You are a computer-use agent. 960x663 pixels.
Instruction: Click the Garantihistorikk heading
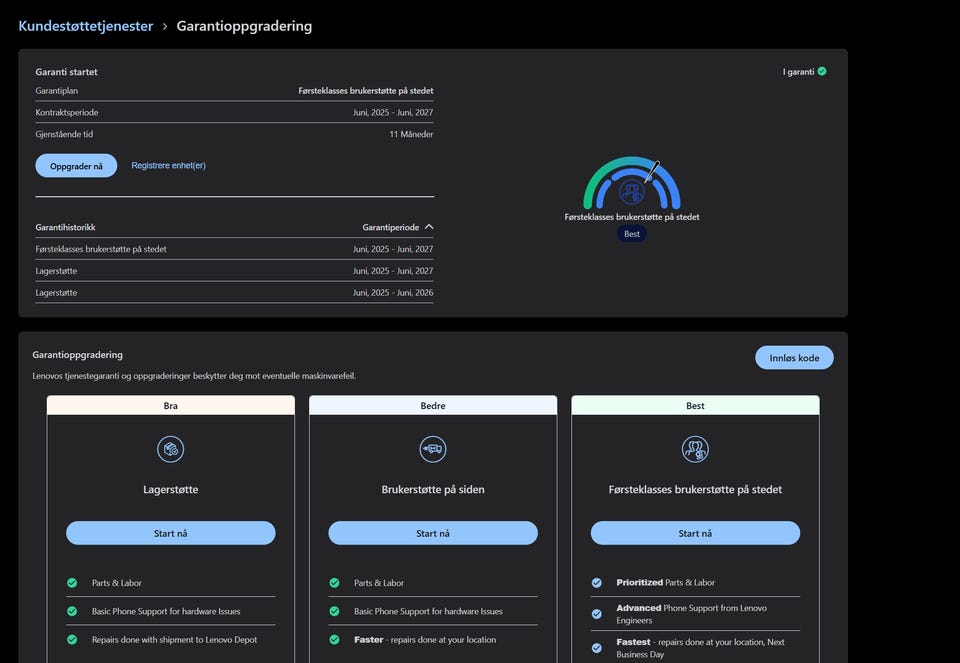click(66, 227)
